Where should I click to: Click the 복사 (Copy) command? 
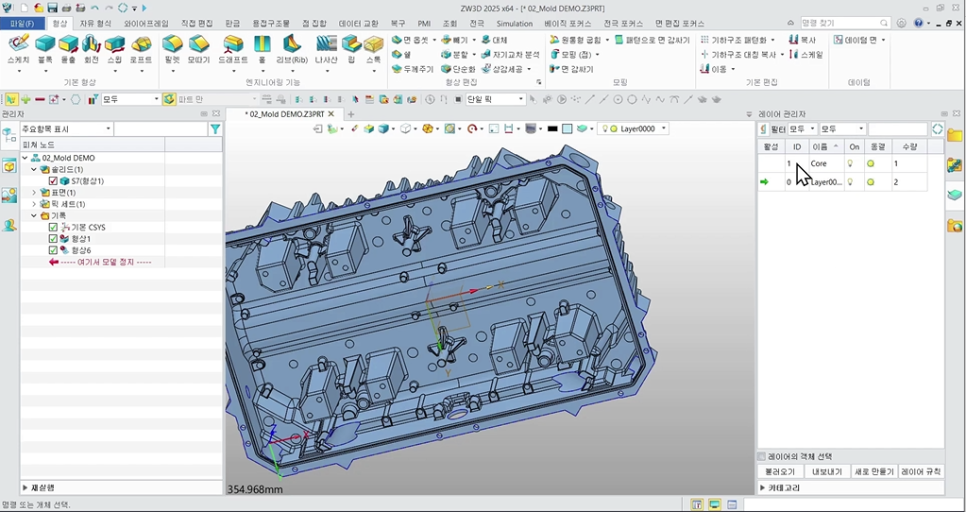pos(802,39)
